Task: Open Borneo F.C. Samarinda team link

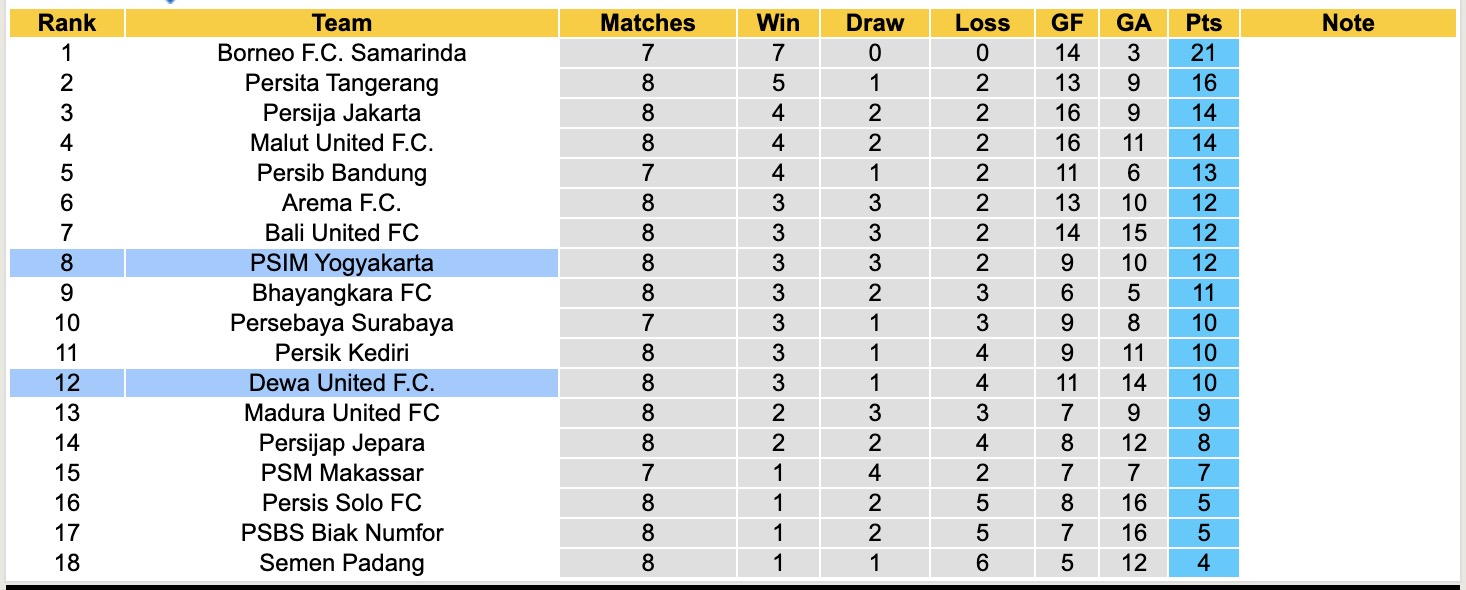Action: point(341,53)
